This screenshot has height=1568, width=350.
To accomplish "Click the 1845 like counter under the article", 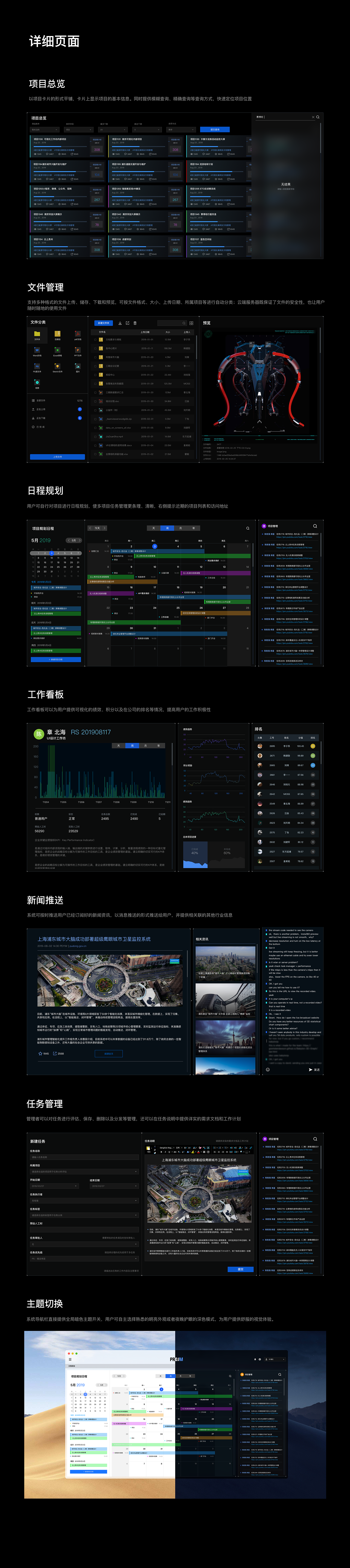I will click(x=44, y=1053).
